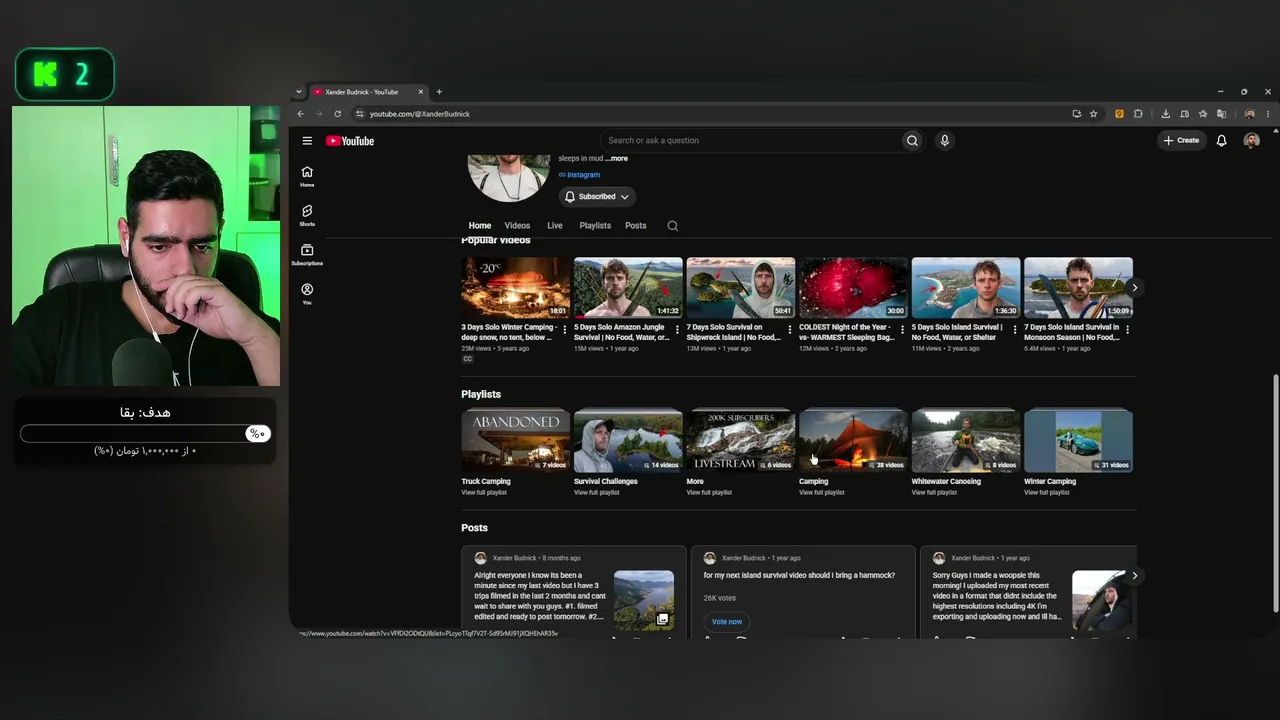Expand channel description with …more
1280x720 pixels.
(x=617, y=159)
